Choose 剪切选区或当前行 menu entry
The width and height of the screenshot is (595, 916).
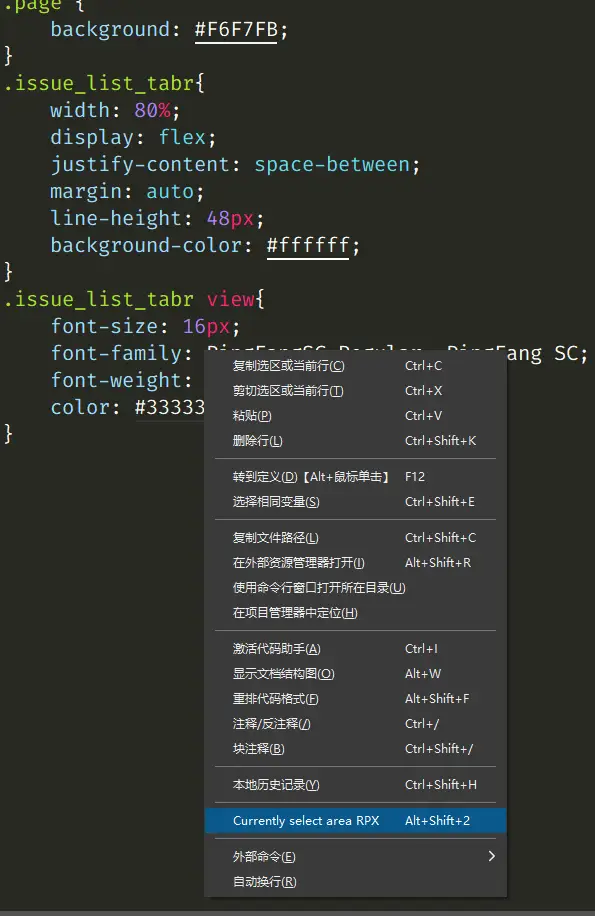point(355,391)
